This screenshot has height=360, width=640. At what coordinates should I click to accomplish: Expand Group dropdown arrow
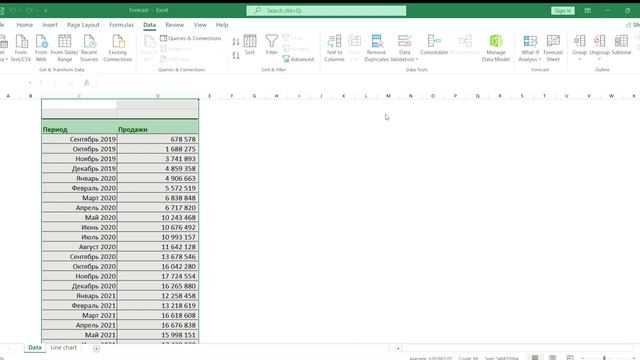tap(580, 60)
